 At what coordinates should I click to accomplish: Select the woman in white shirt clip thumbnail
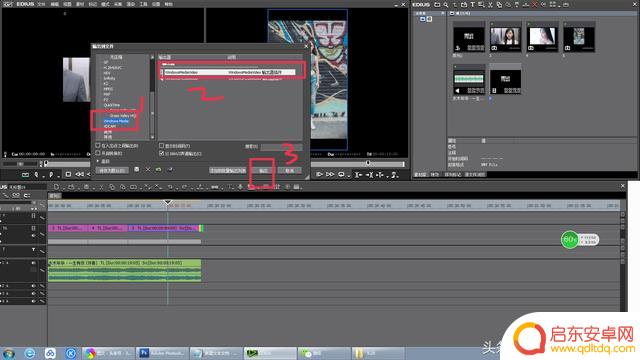point(505,37)
